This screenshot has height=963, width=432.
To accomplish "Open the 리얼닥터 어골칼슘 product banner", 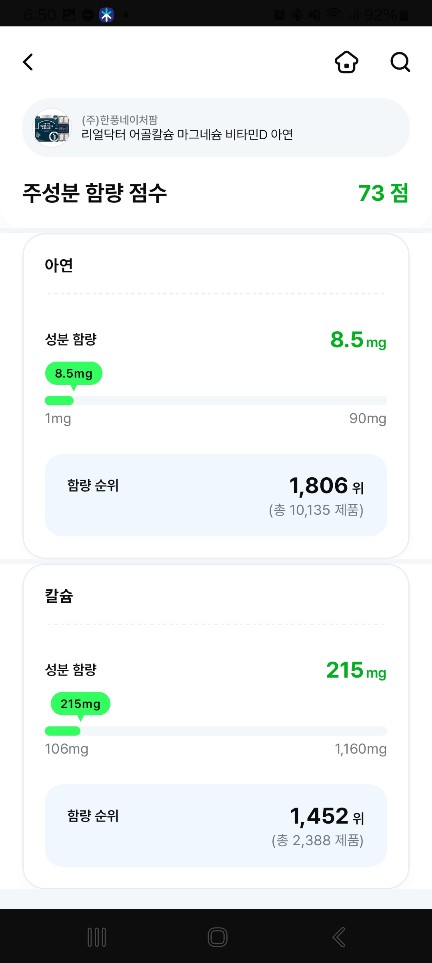I will pos(216,128).
